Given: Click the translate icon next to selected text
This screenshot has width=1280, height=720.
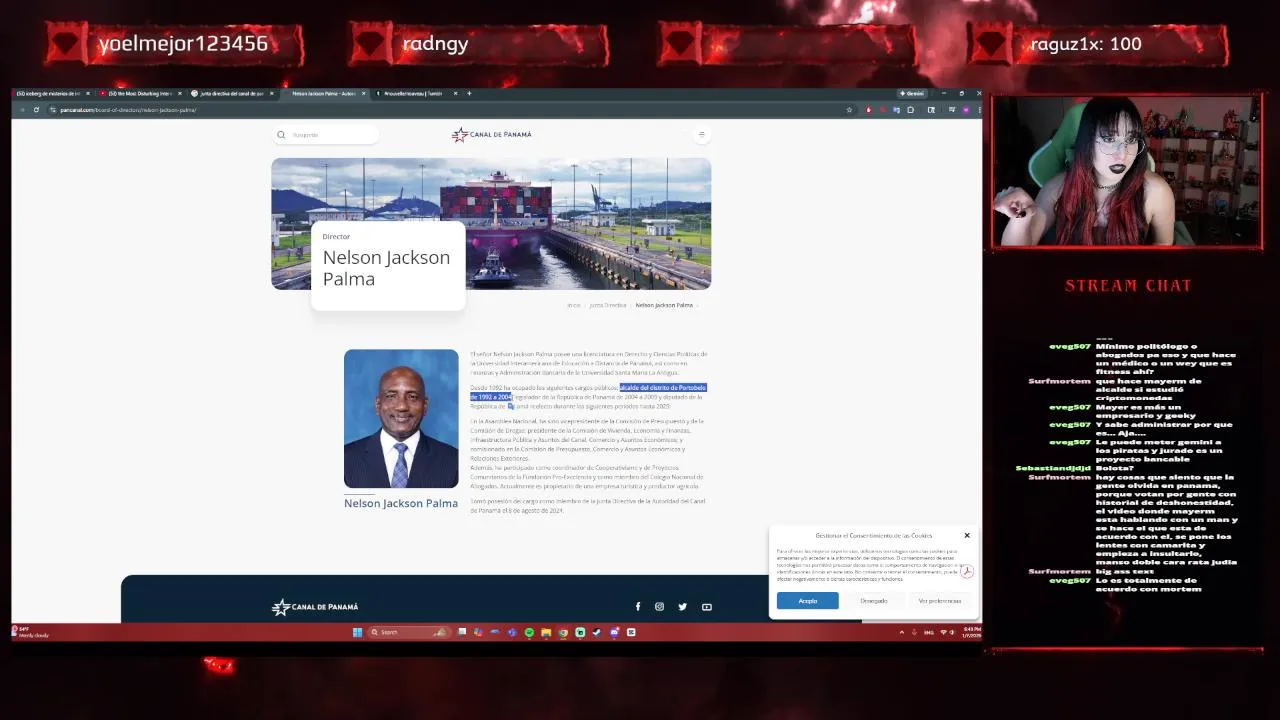Looking at the screenshot, I should (x=511, y=406).
